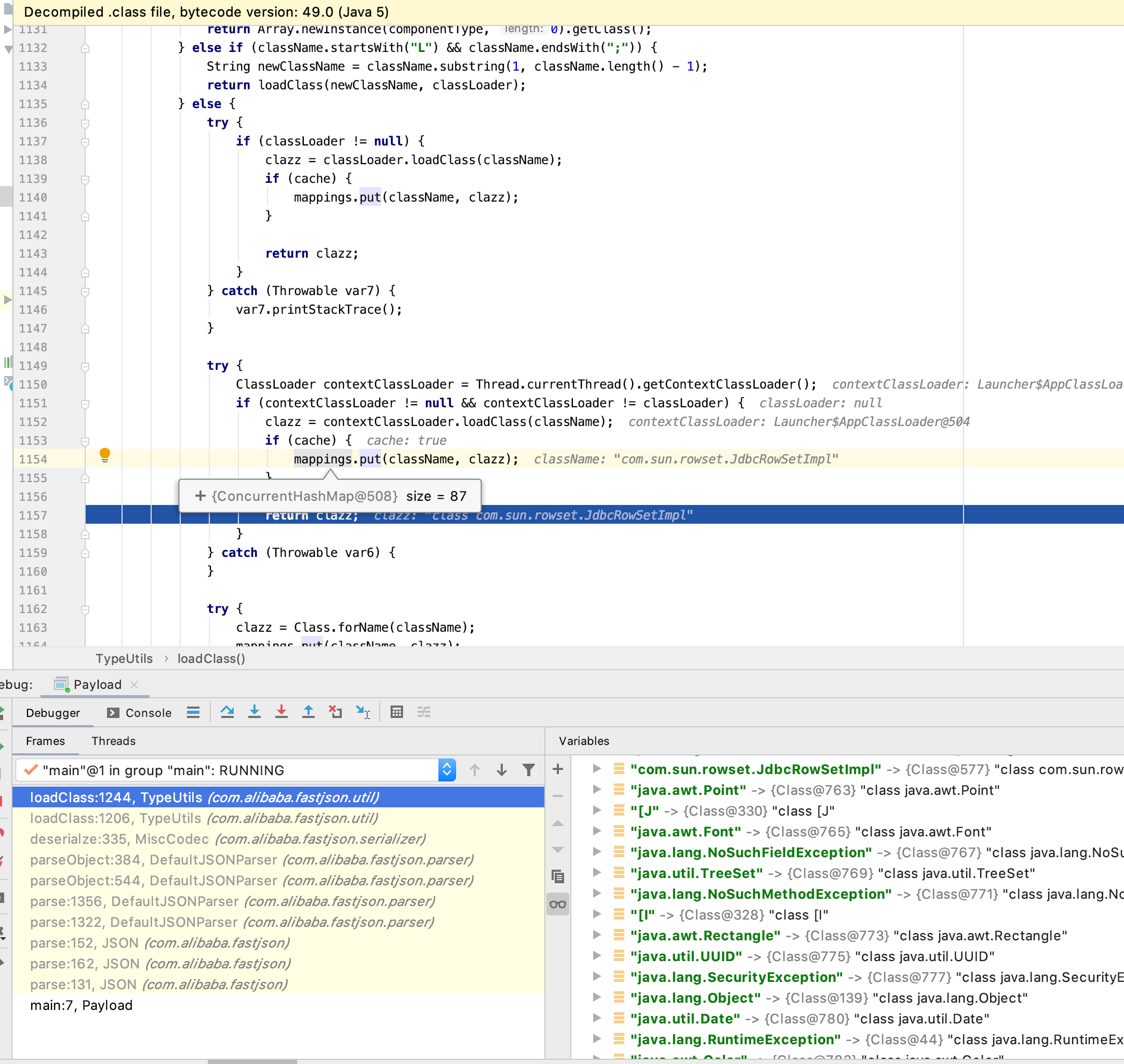Switch to the Threads tab
Viewport: 1124px width, 1064px height.
point(113,741)
